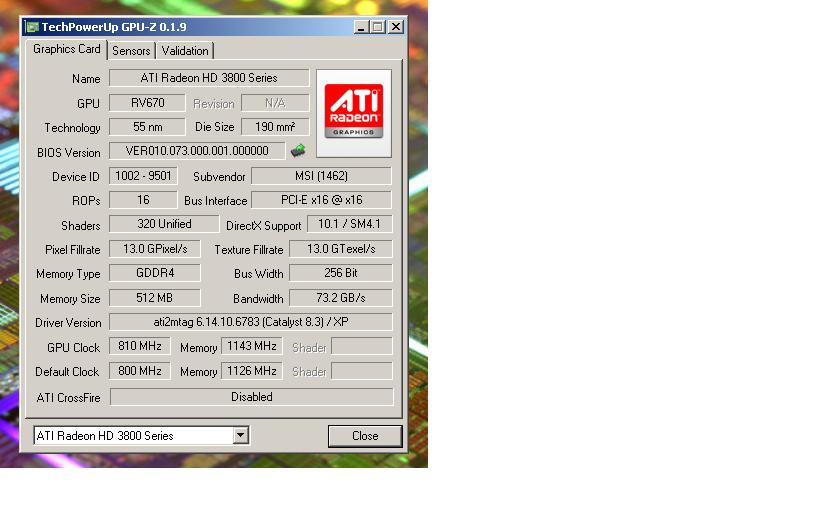Expand the graphics card selection dropdown arrow

coord(241,436)
